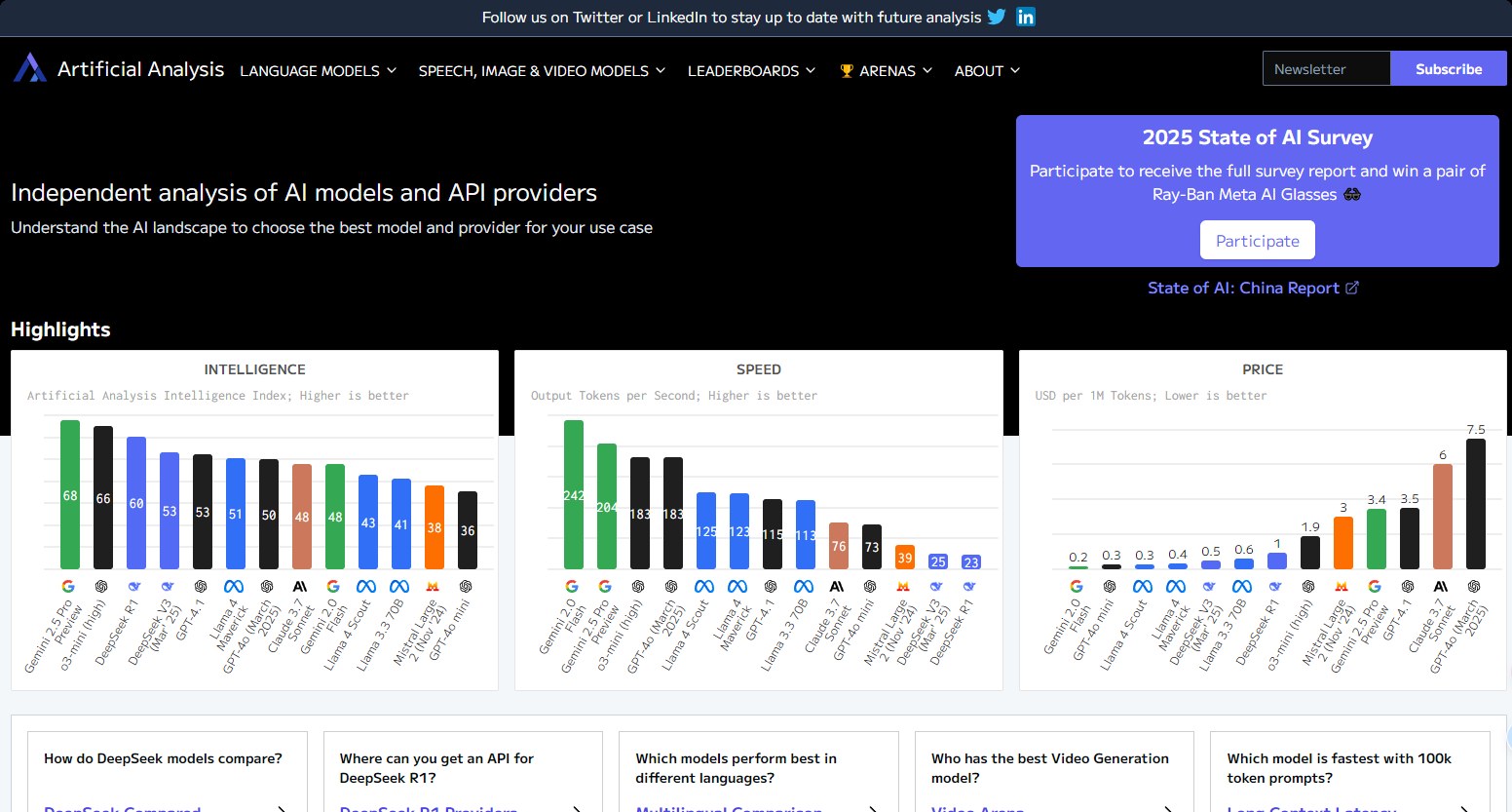The width and height of the screenshot is (1512, 812).
Task: Click the 'Follow us on Twitter or LinkedIn' banner text
Action: (732, 17)
